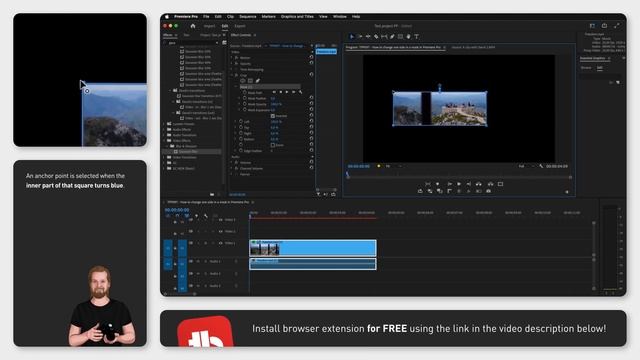
Task: Switch to Browse in Essential Graphics
Action: (x=586, y=68)
